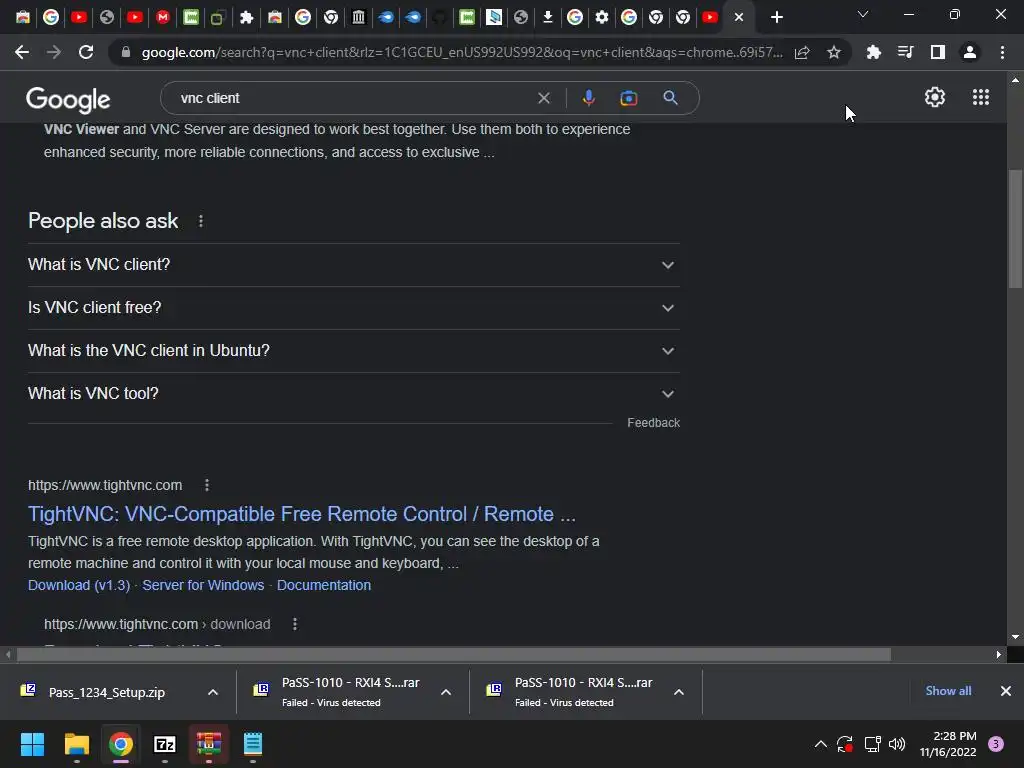This screenshot has width=1024, height=768.
Task: Open the TightVNC result title link
Action: click(x=302, y=514)
